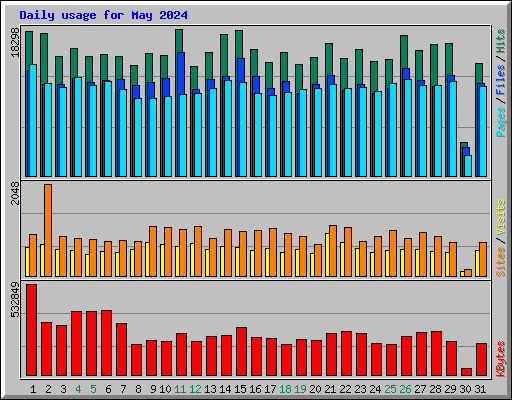Click the short red KBytes bar for day 30

(466, 372)
